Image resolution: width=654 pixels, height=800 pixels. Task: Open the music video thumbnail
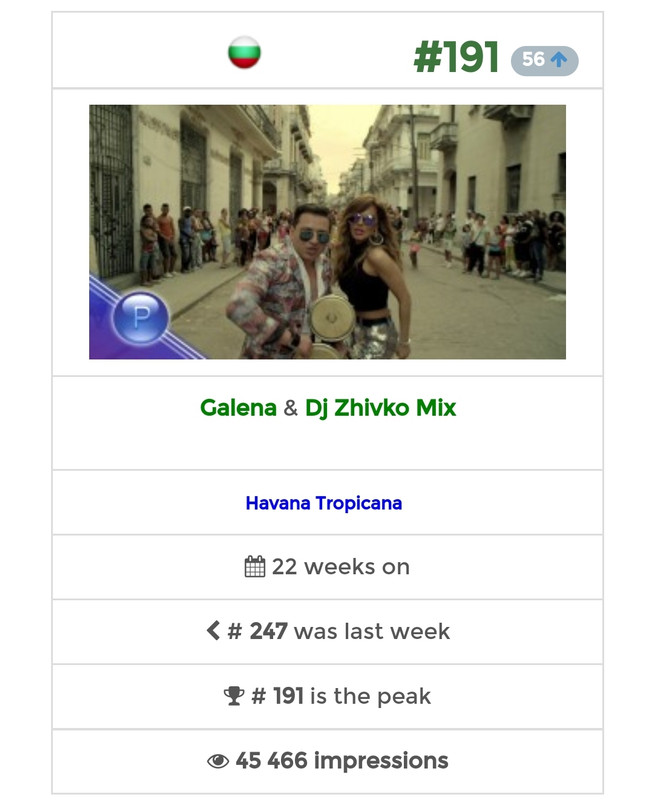[328, 232]
